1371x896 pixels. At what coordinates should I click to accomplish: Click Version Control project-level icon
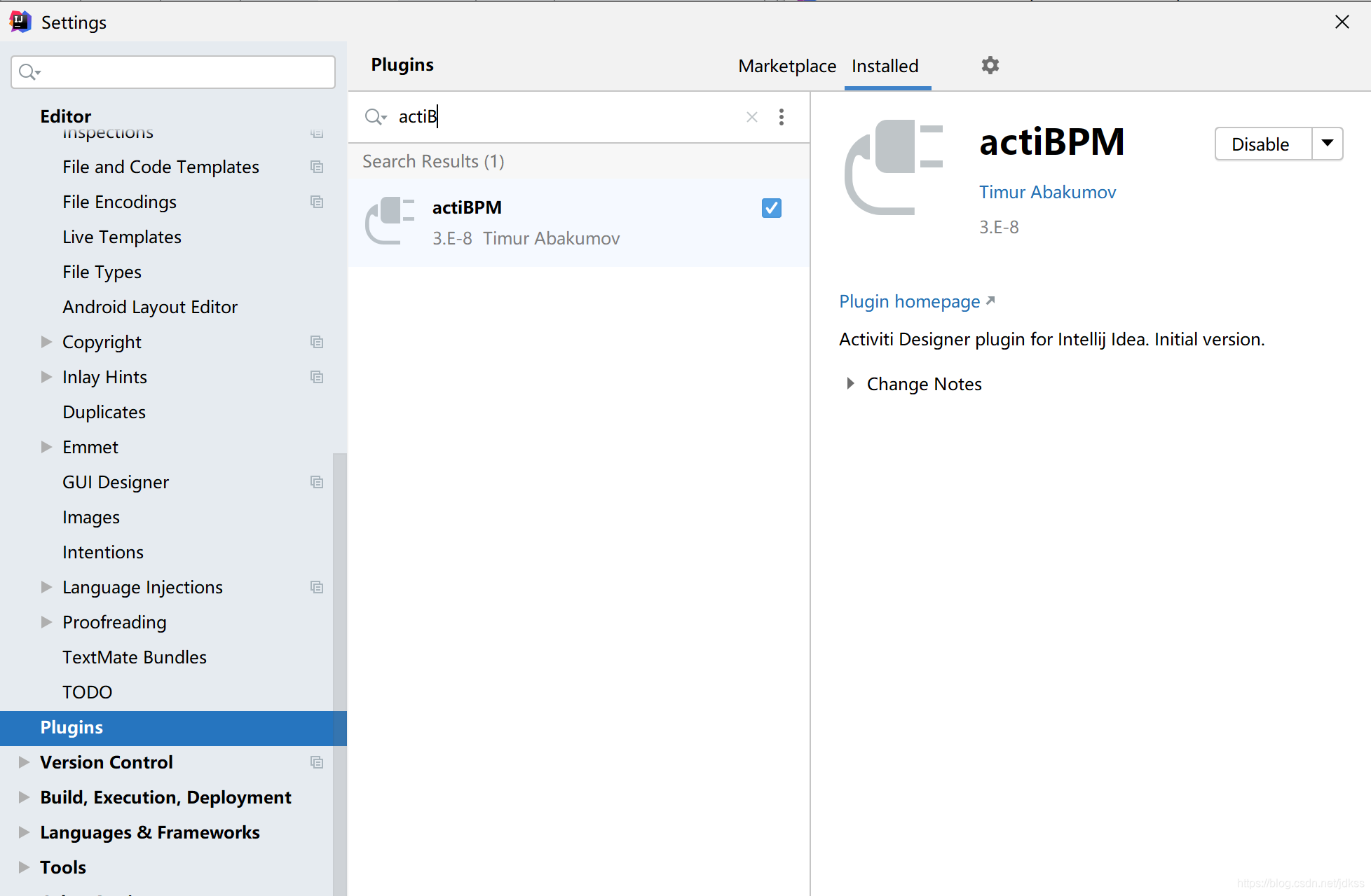tap(317, 762)
